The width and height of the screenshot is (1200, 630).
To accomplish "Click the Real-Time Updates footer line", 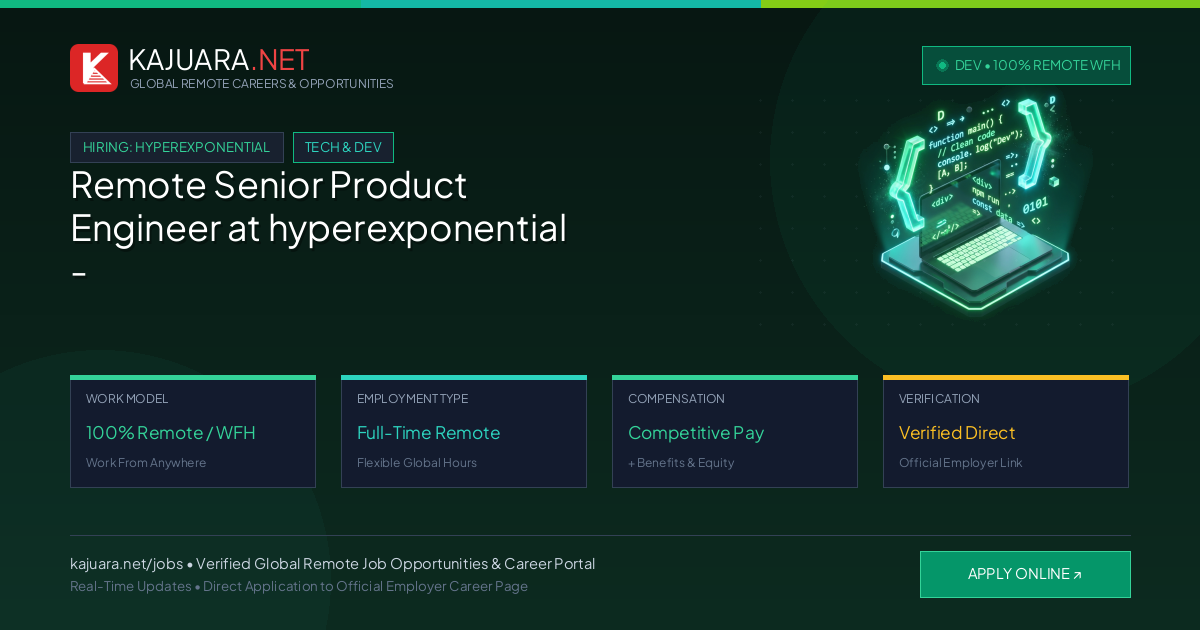I will point(299,586).
